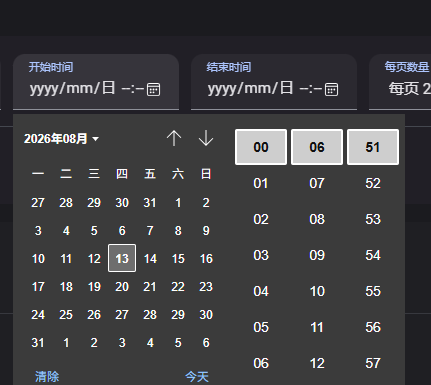
Task: Select day 12 in the calendar
Action: coord(94,258)
